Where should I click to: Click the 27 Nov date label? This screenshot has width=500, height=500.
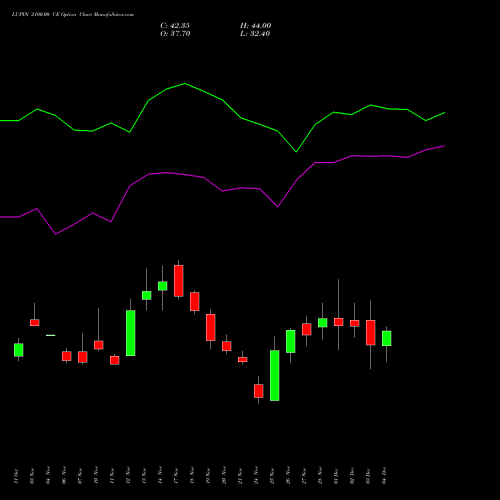tap(304, 476)
